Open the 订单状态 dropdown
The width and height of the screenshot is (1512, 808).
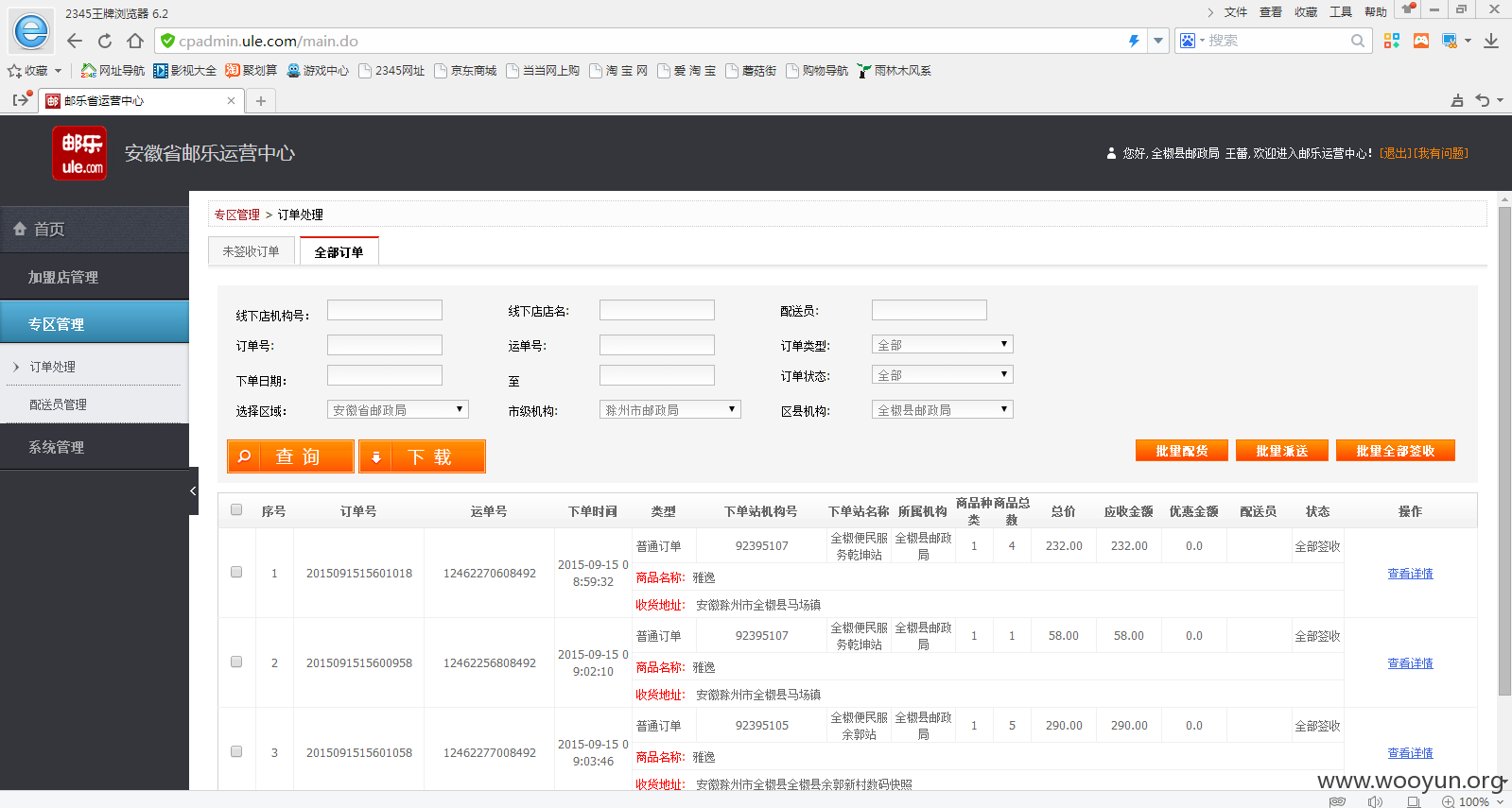942,375
